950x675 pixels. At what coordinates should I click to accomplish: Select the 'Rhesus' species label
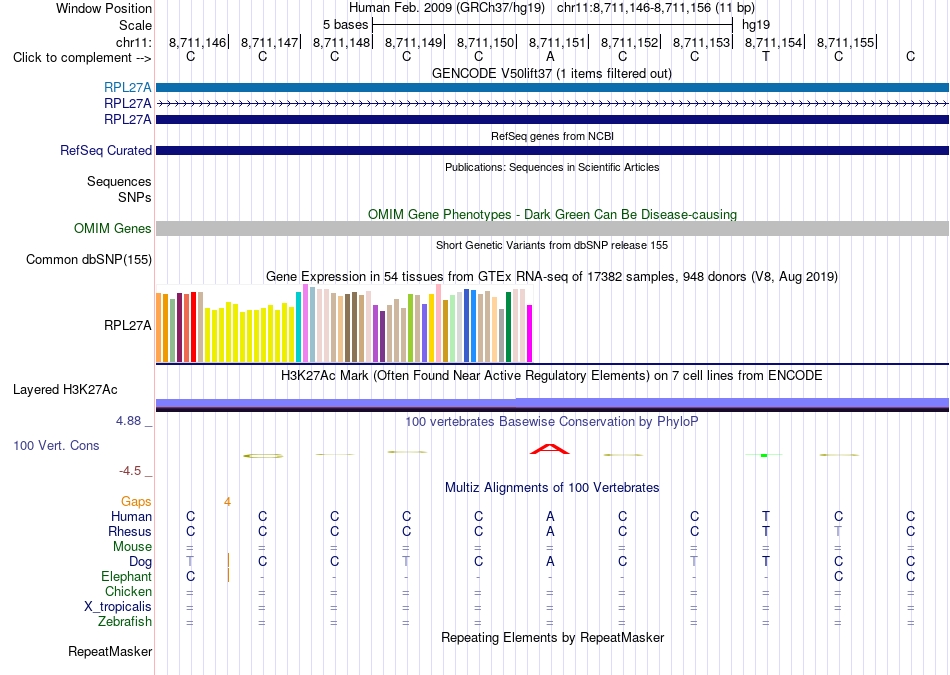pos(130,531)
